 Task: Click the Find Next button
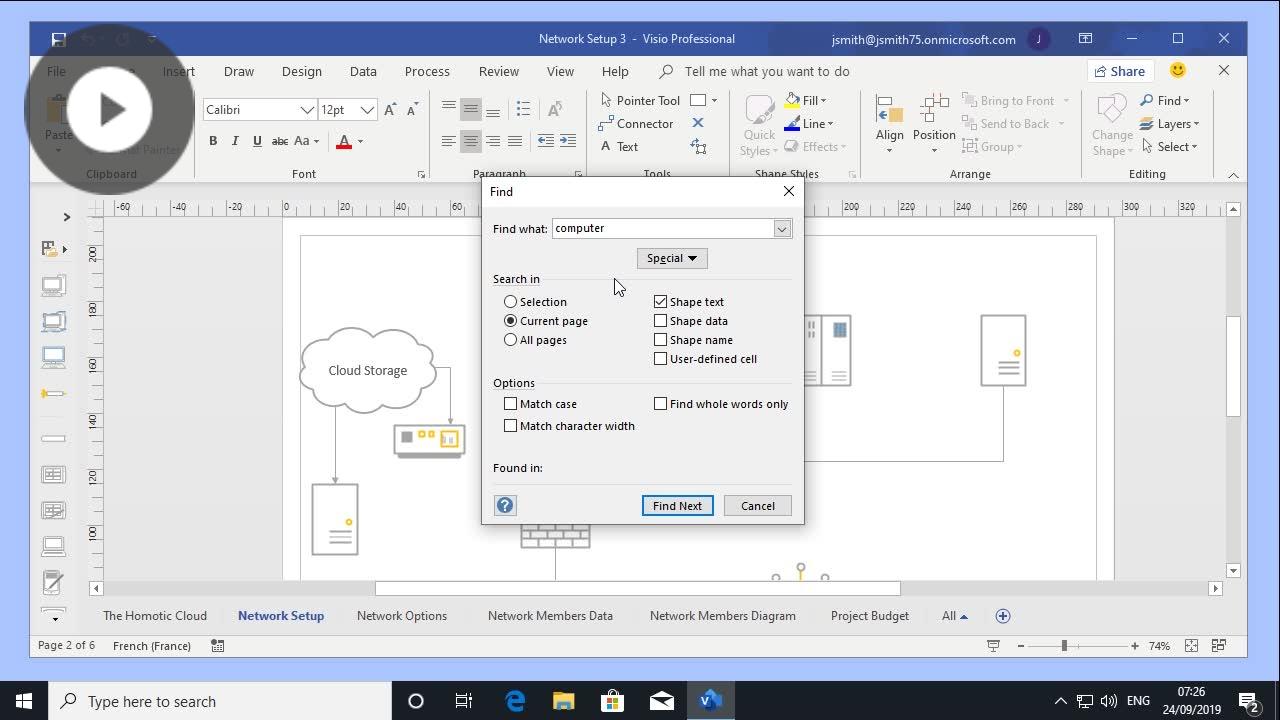click(677, 505)
